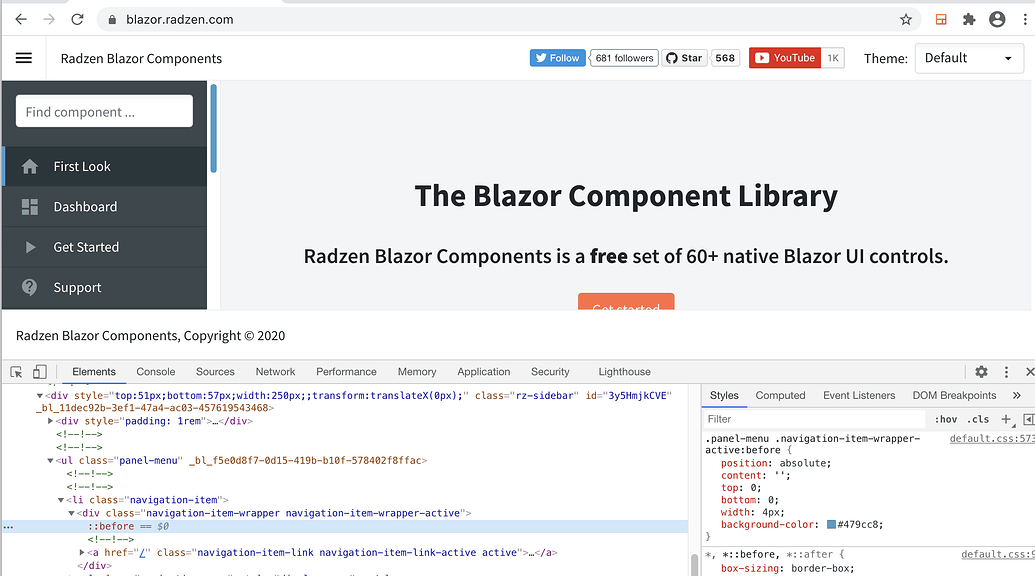Show more Styles pane tabs with chevrons
The height and width of the screenshot is (576, 1035).
[x=1017, y=395]
